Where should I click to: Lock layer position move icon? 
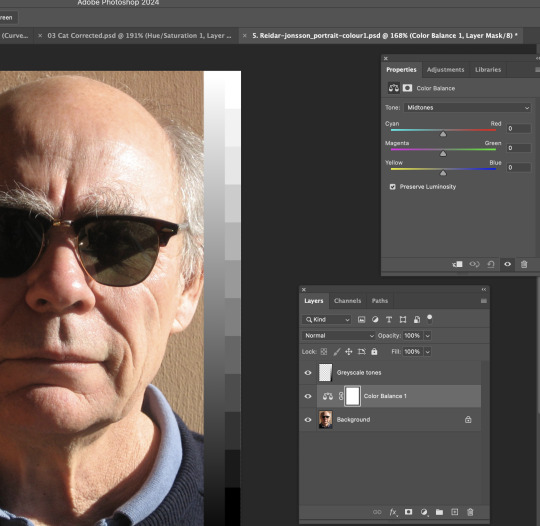pos(349,352)
